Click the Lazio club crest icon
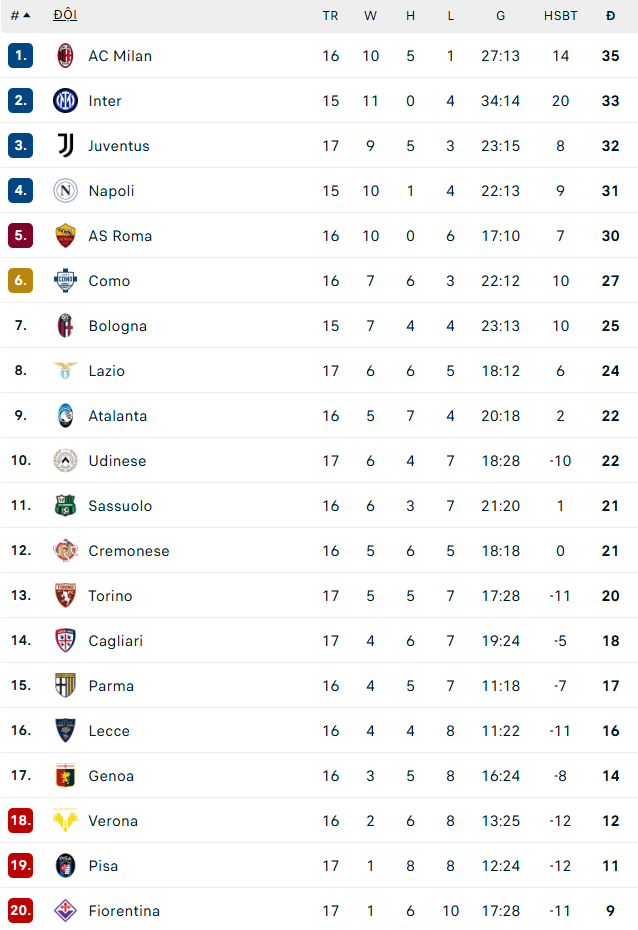638x930 pixels. tap(63, 371)
